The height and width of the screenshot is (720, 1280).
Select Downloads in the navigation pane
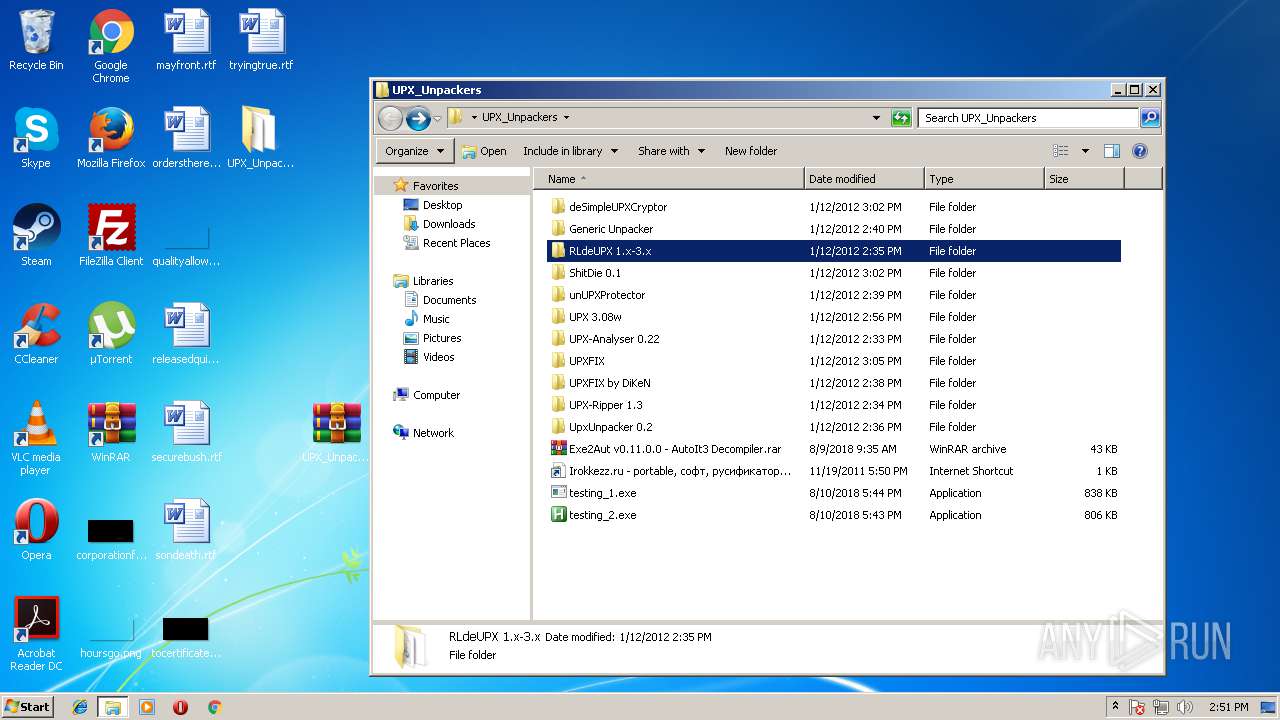click(448, 224)
